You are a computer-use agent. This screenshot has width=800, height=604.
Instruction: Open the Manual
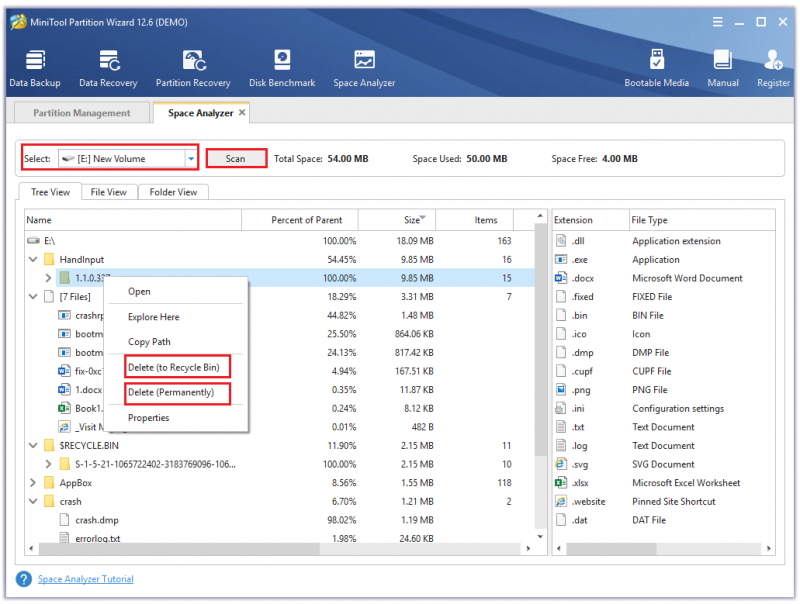click(722, 68)
